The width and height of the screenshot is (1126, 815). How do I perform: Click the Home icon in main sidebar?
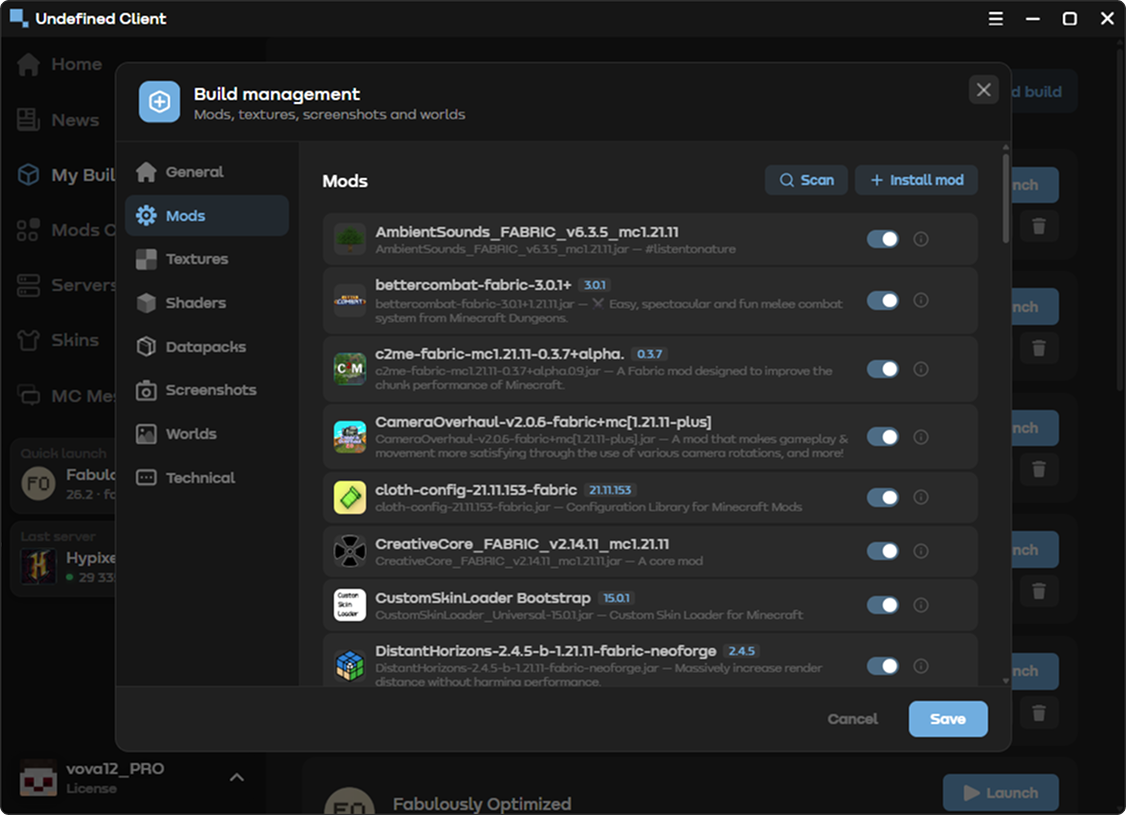(29, 64)
